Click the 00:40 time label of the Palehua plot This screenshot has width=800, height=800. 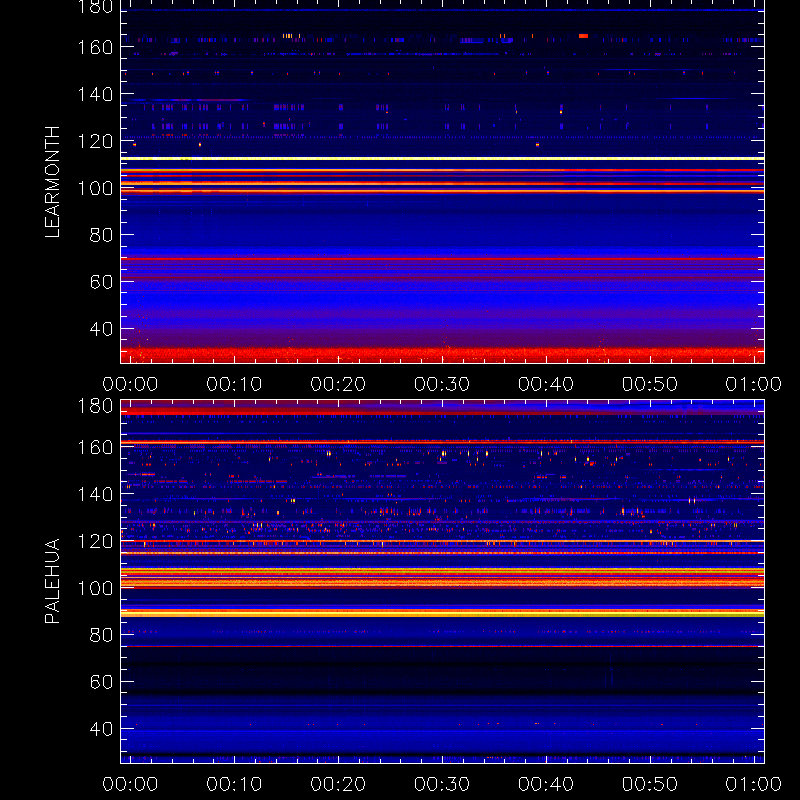[546, 784]
